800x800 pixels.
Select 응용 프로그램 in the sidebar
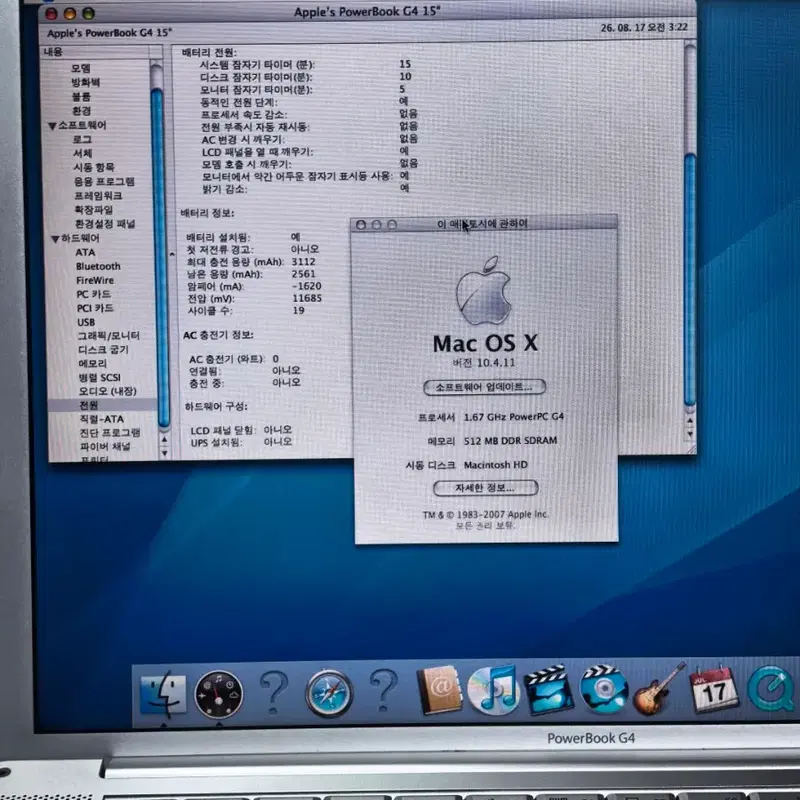click(x=105, y=182)
